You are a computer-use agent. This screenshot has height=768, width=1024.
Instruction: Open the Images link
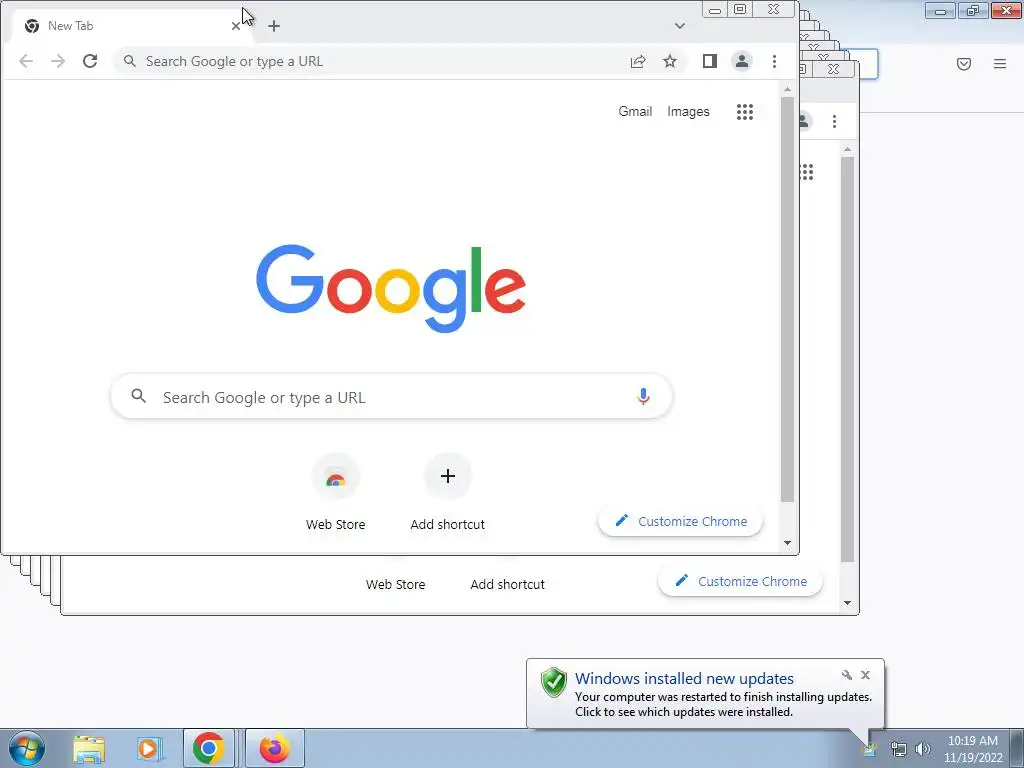click(x=688, y=112)
